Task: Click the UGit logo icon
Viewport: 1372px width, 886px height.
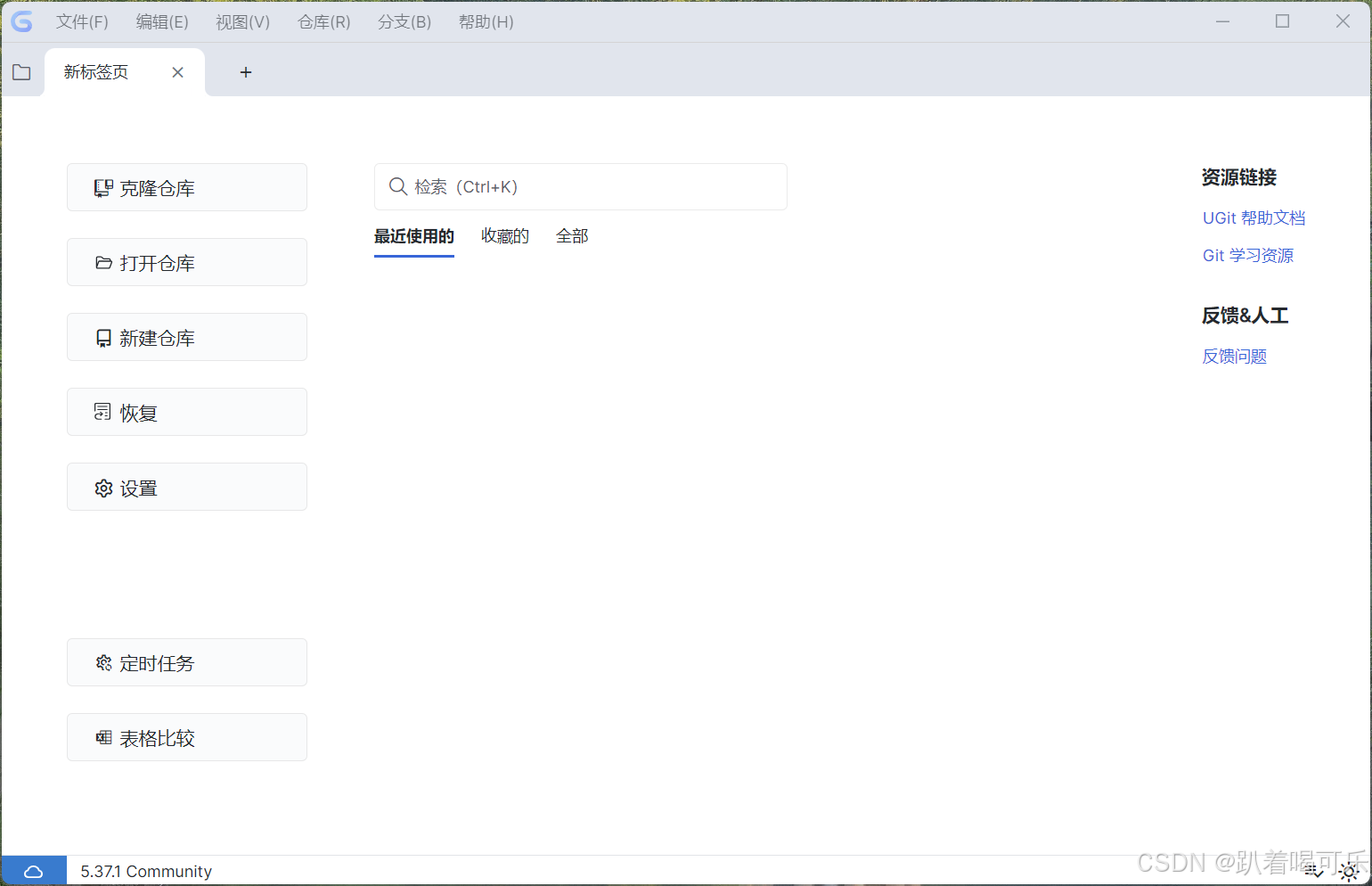Action: tap(21, 21)
